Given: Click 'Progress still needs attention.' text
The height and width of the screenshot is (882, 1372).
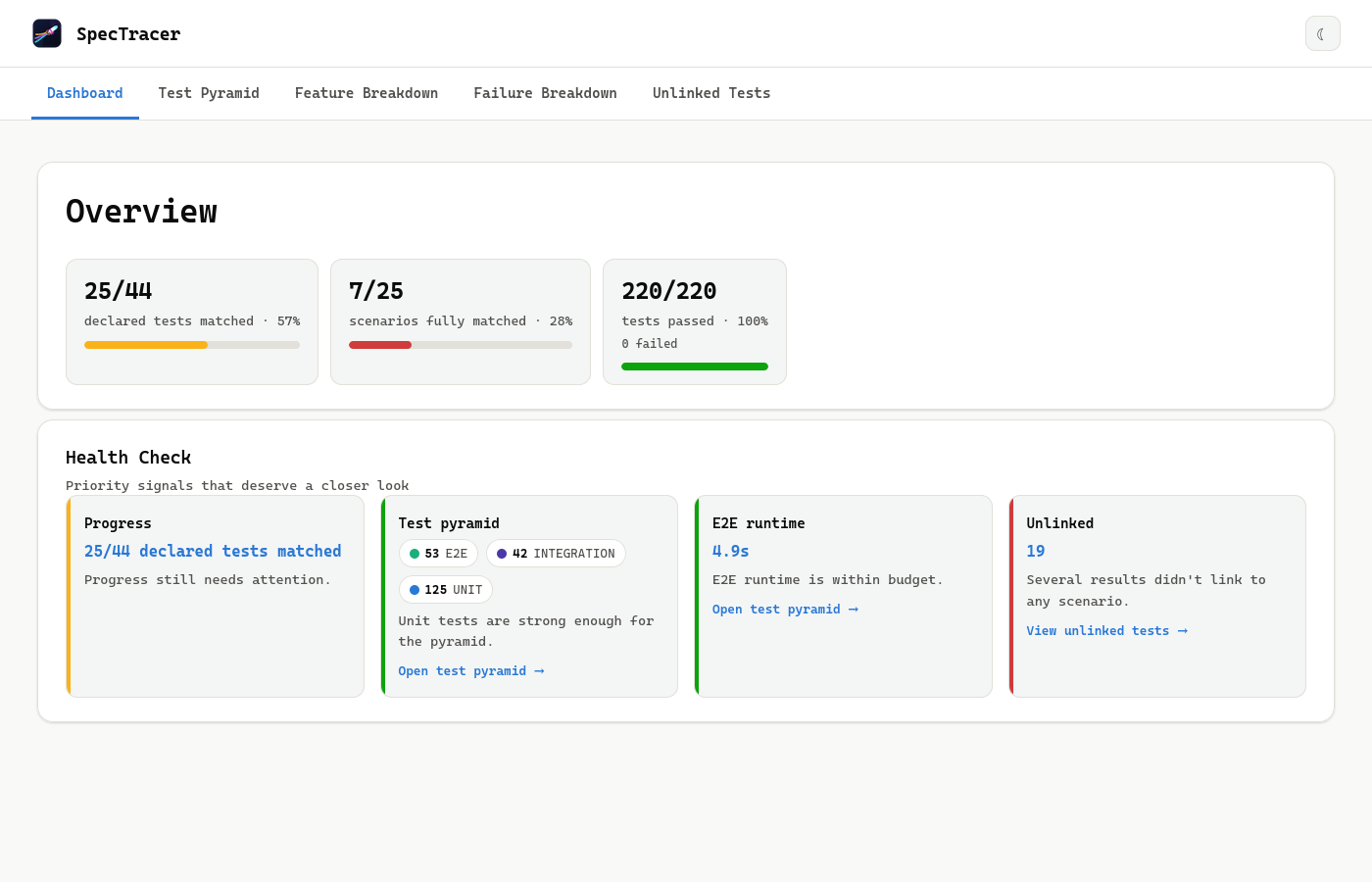Looking at the screenshot, I should (x=208, y=580).
